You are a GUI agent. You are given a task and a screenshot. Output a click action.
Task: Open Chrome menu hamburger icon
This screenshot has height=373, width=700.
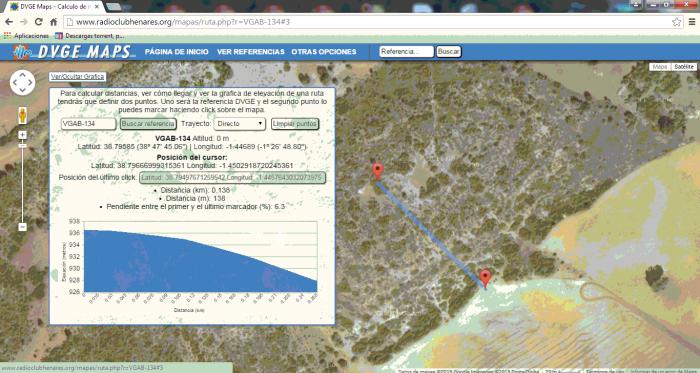click(692, 22)
